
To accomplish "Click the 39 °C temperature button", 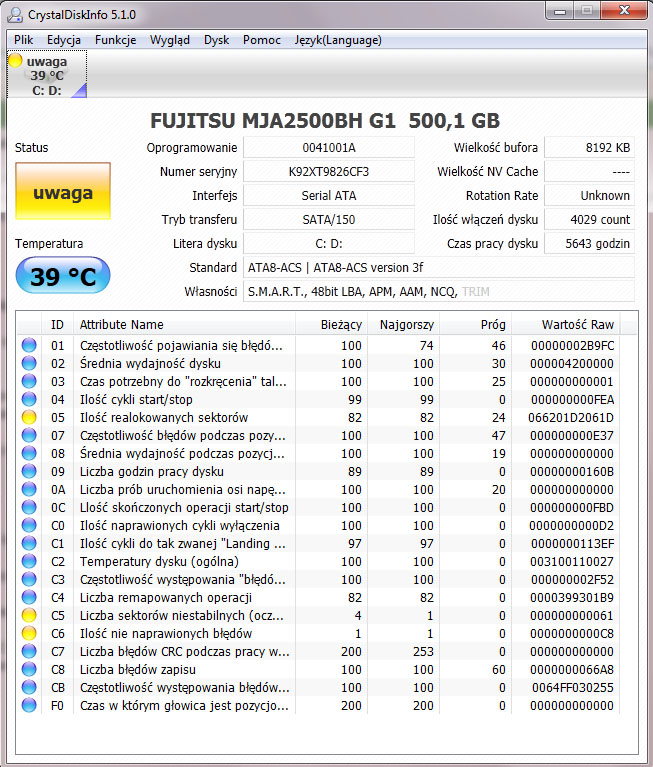I will click(x=63, y=275).
